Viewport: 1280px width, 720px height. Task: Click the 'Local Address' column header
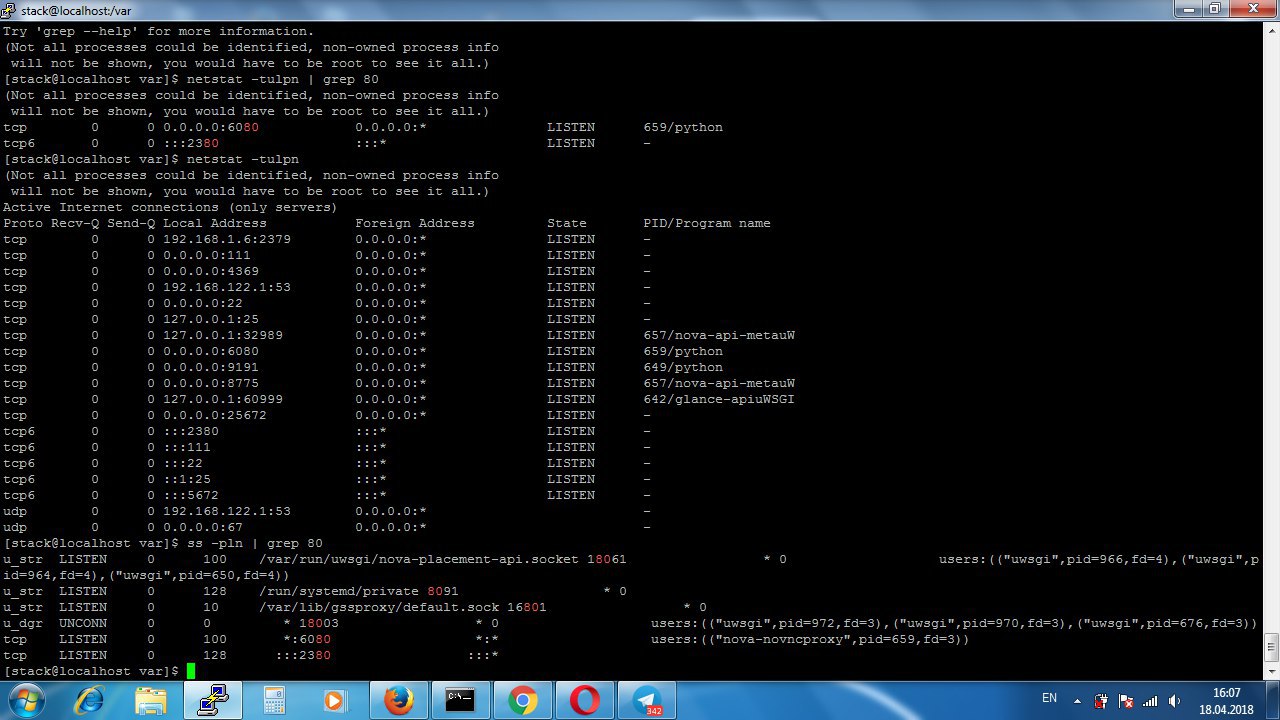[215, 224]
